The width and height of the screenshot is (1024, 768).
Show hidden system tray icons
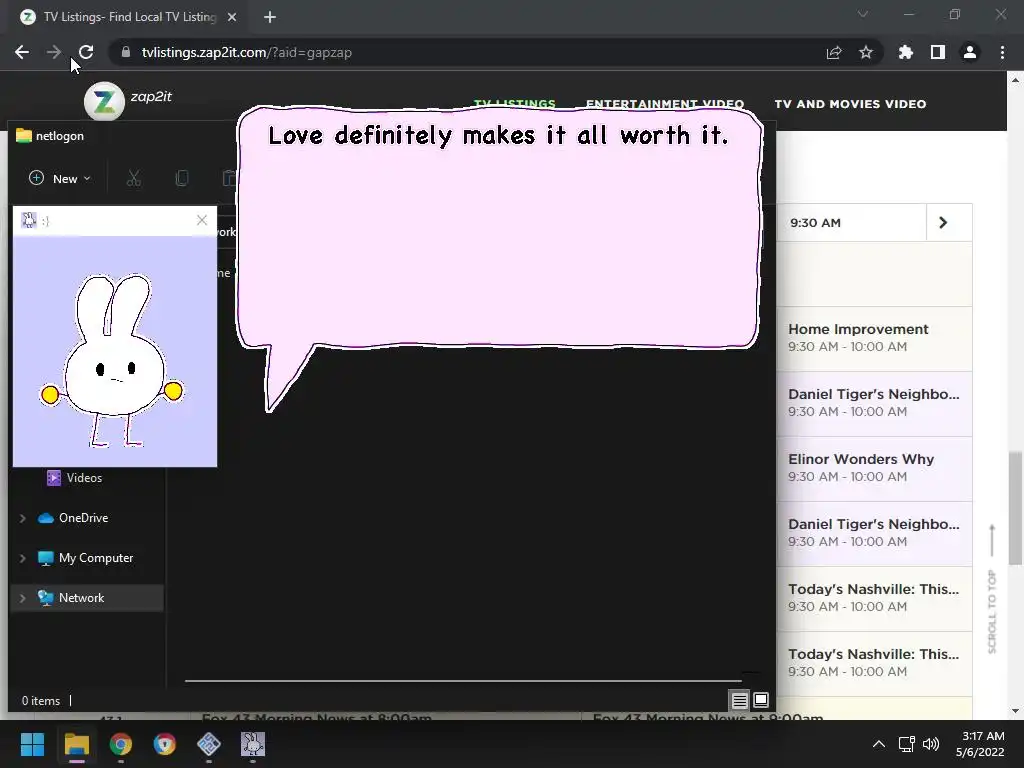[x=879, y=744]
